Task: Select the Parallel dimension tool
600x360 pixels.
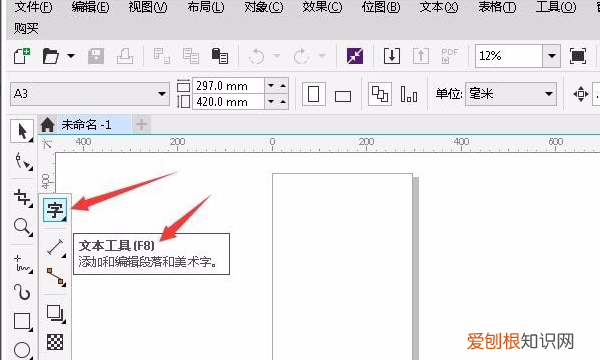Action: point(56,247)
